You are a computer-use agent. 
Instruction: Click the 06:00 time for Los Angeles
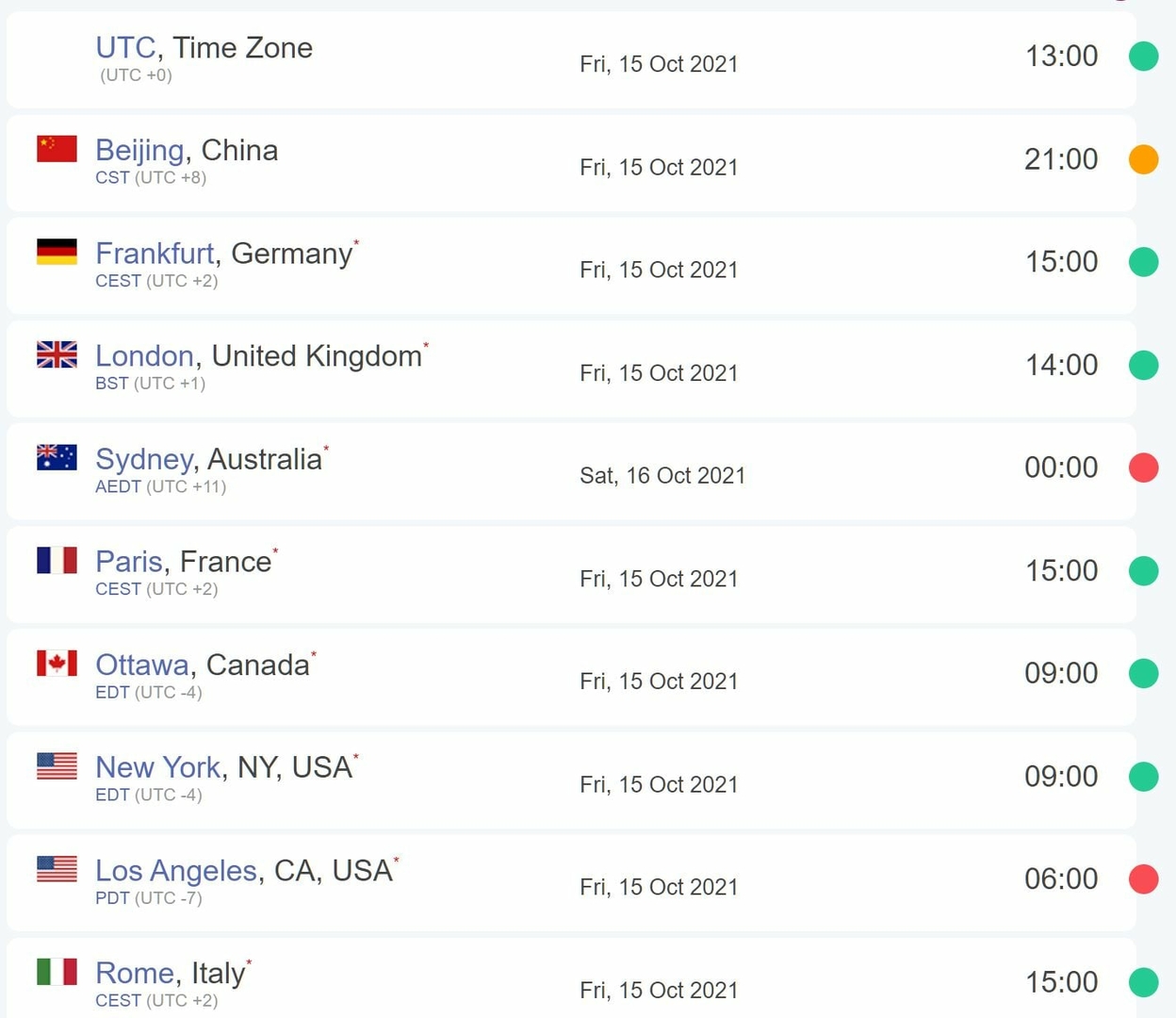pos(1061,879)
